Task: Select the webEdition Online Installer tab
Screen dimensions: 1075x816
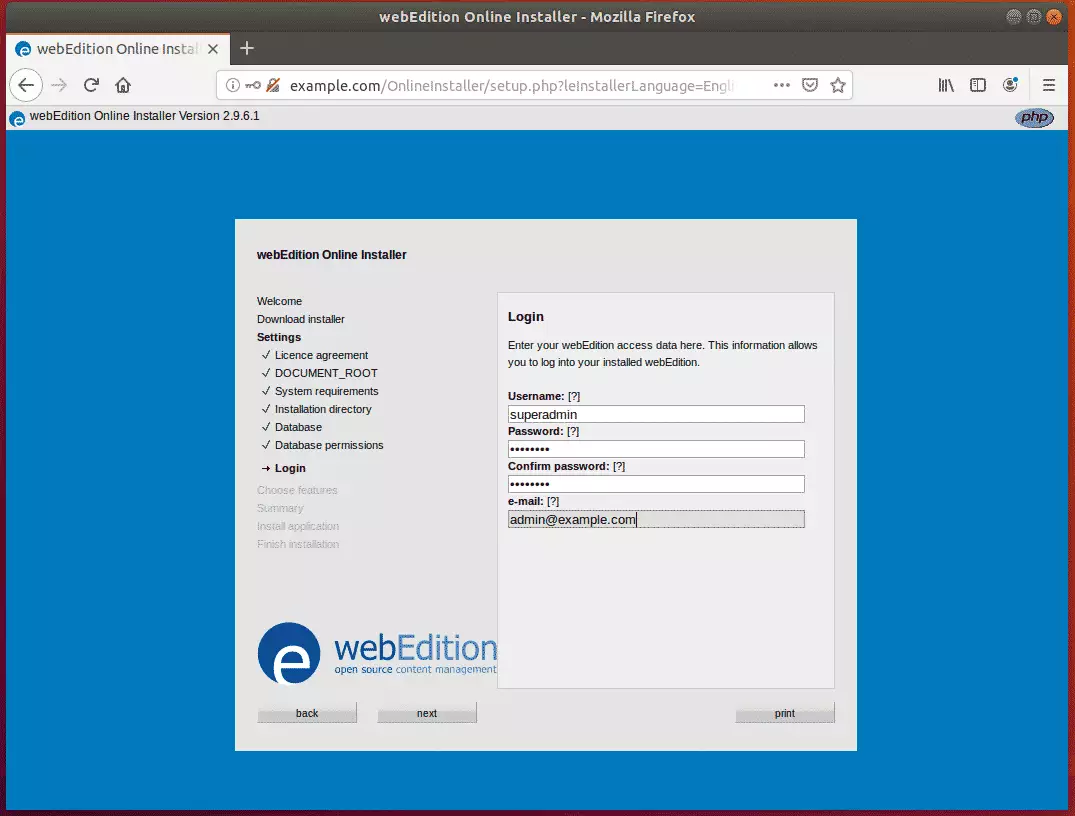Action: click(x=118, y=49)
